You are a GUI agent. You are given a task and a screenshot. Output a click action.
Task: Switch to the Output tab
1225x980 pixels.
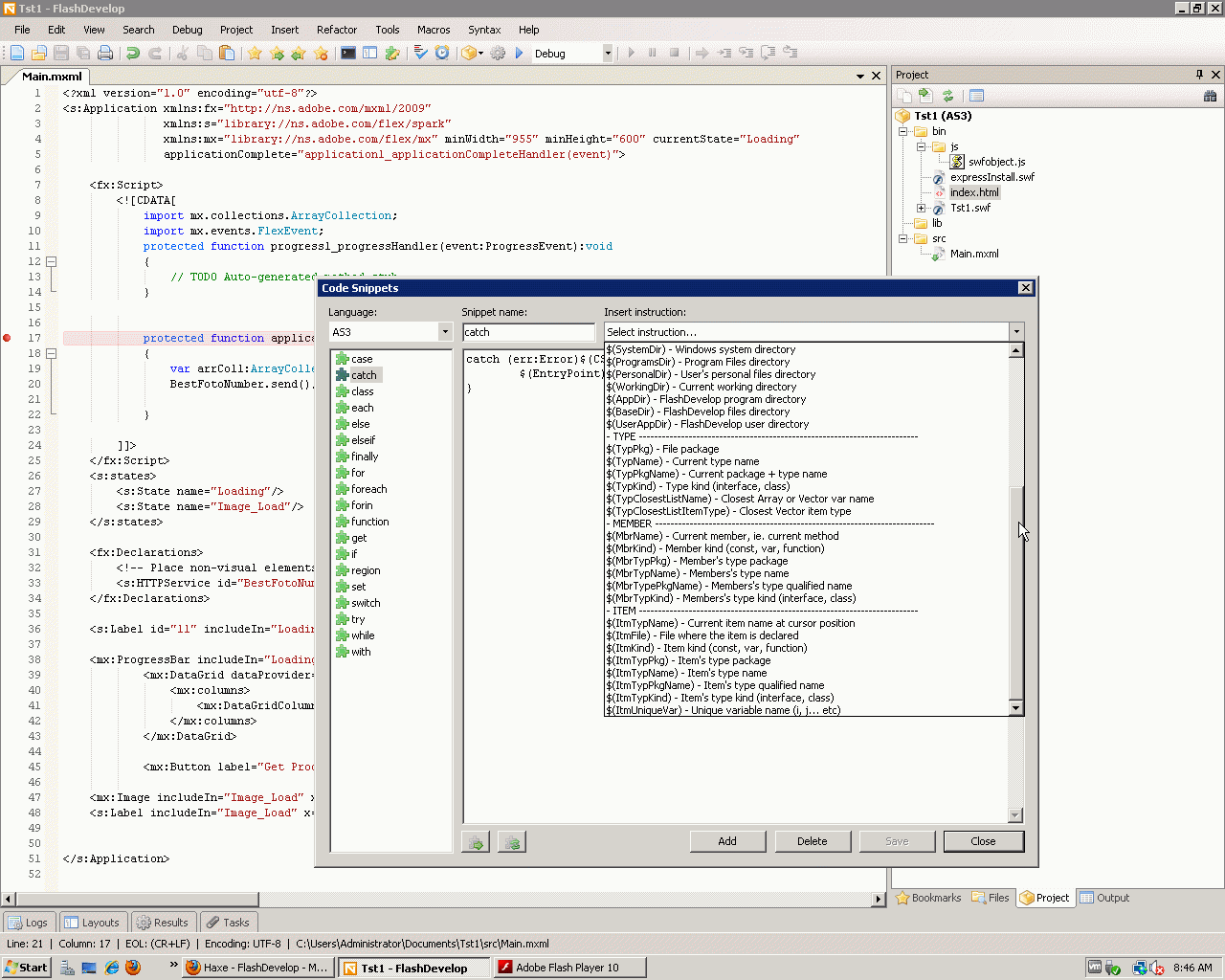(x=1104, y=898)
